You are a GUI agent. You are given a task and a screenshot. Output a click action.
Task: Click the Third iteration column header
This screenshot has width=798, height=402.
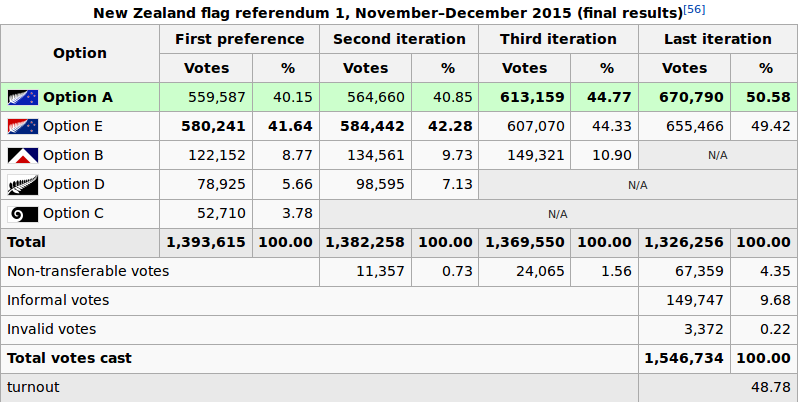(559, 40)
